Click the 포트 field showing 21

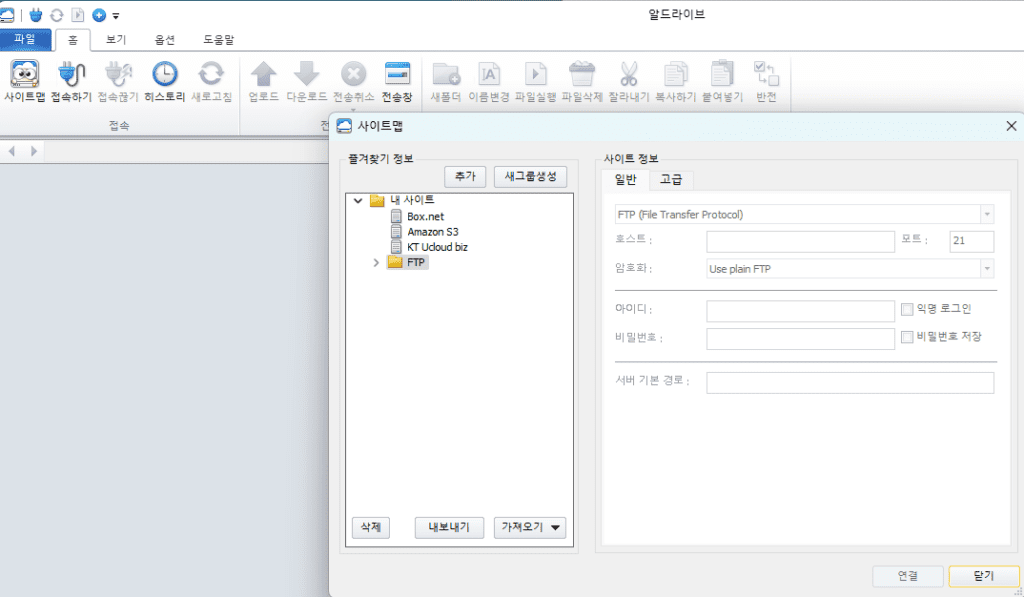(971, 241)
